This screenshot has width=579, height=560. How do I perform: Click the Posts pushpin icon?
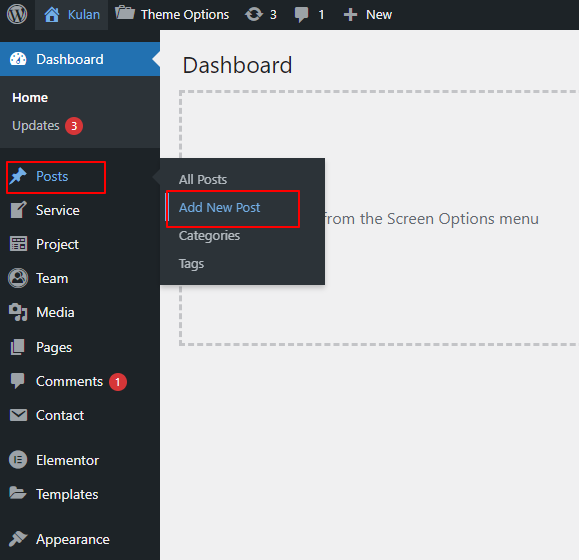pyautogui.click(x=18, y=176)
